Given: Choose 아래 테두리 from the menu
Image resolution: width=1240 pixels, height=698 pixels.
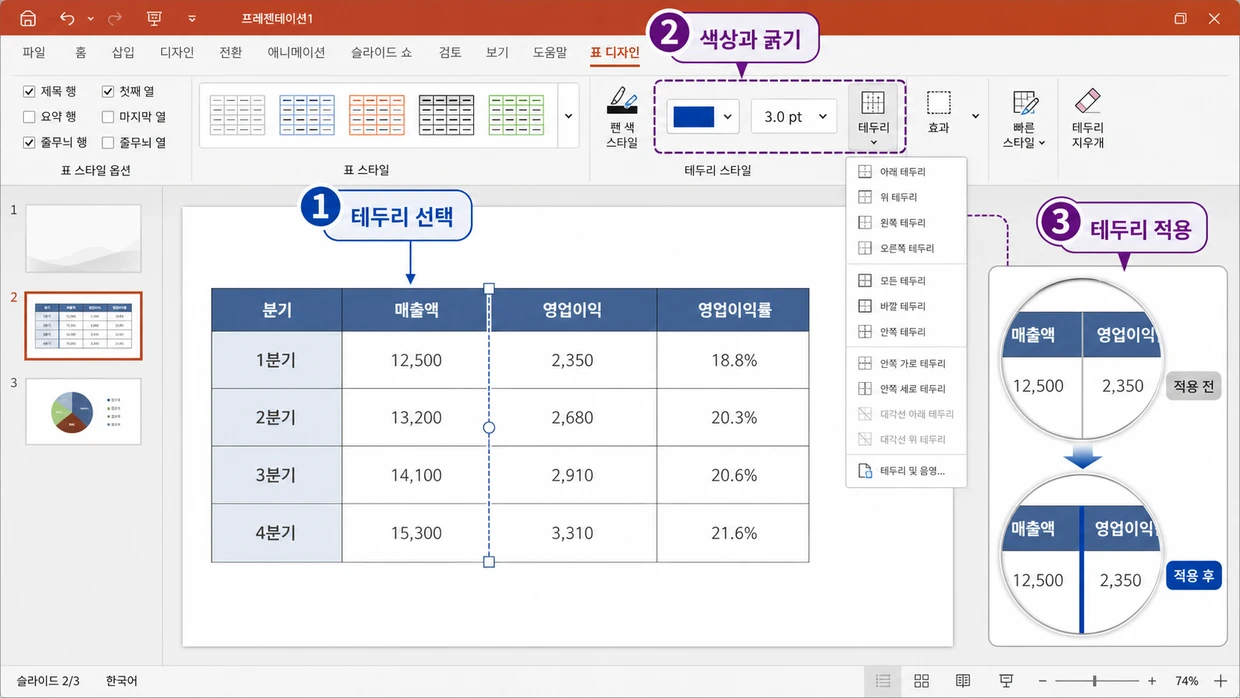Looking at the screenshot, I should click(x=906, y=172).
